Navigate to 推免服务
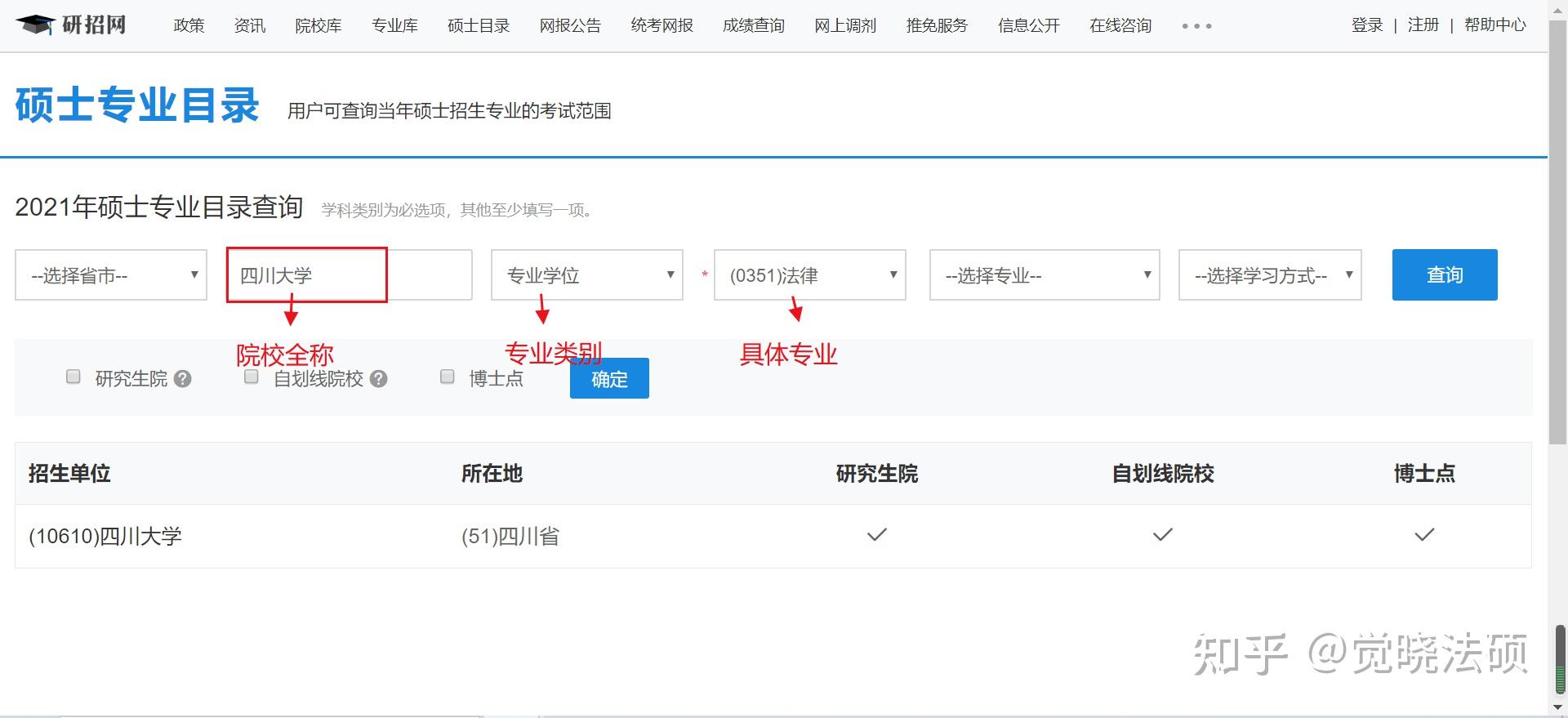1568x718 pixels. click(x=937, y=25)
